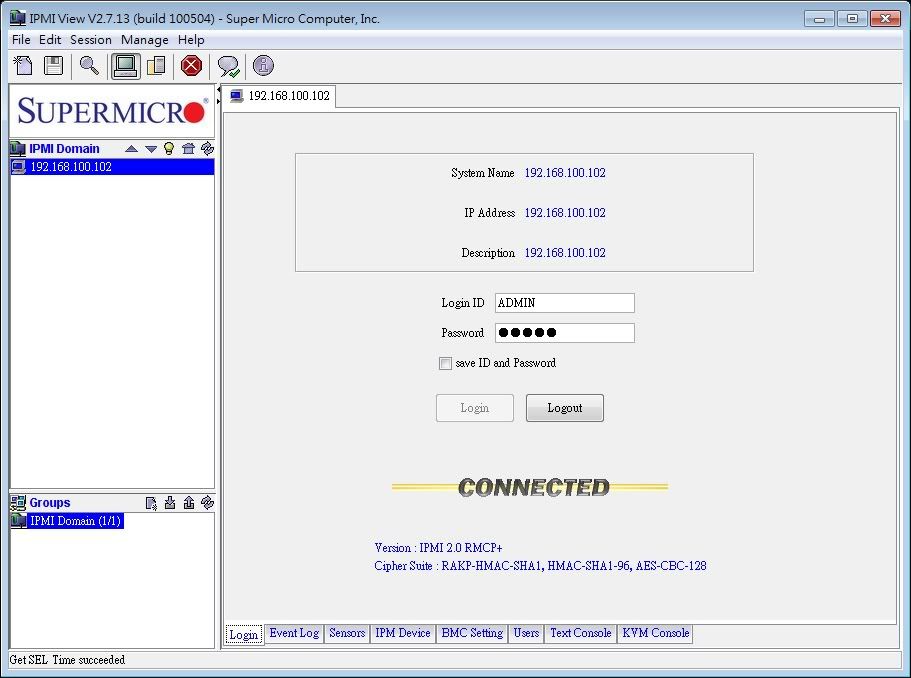Click the Login ID field containing ADMIN
Screen dimensions: 911x678
click(565, 303)
